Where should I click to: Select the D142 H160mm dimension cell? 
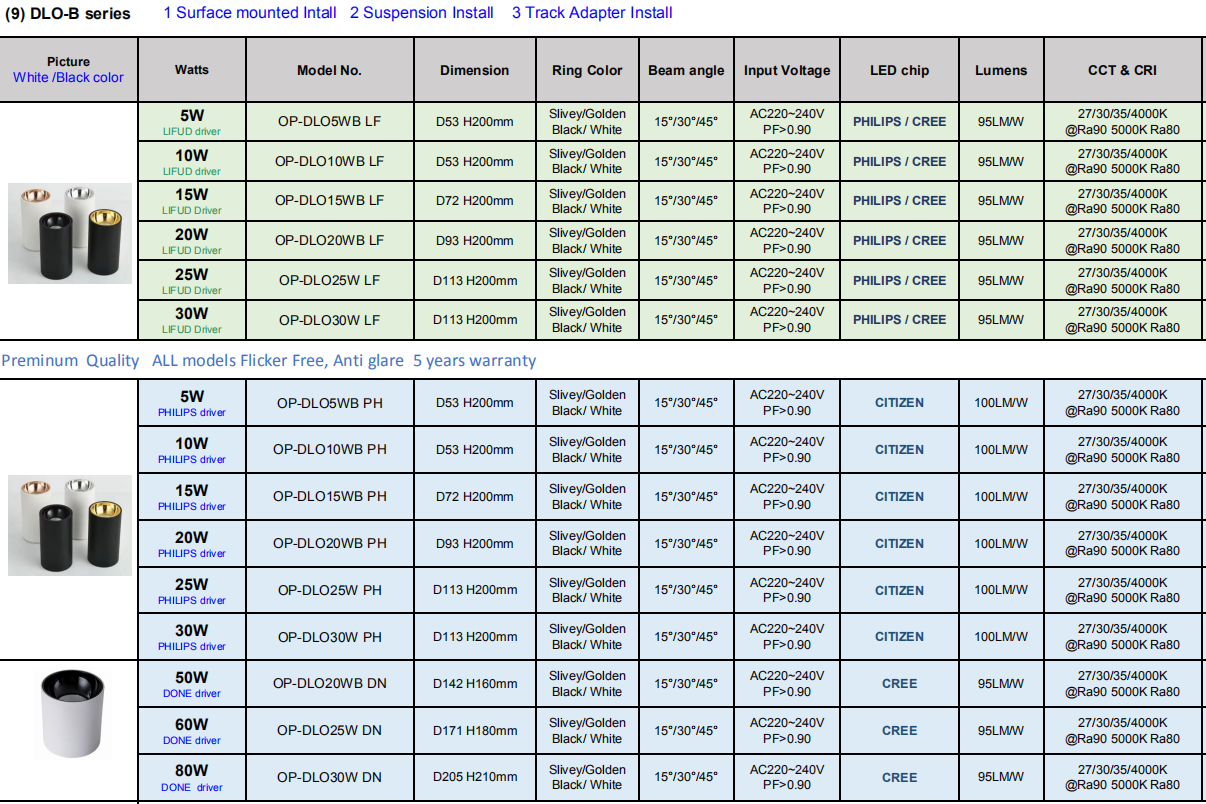click(475, 684)
